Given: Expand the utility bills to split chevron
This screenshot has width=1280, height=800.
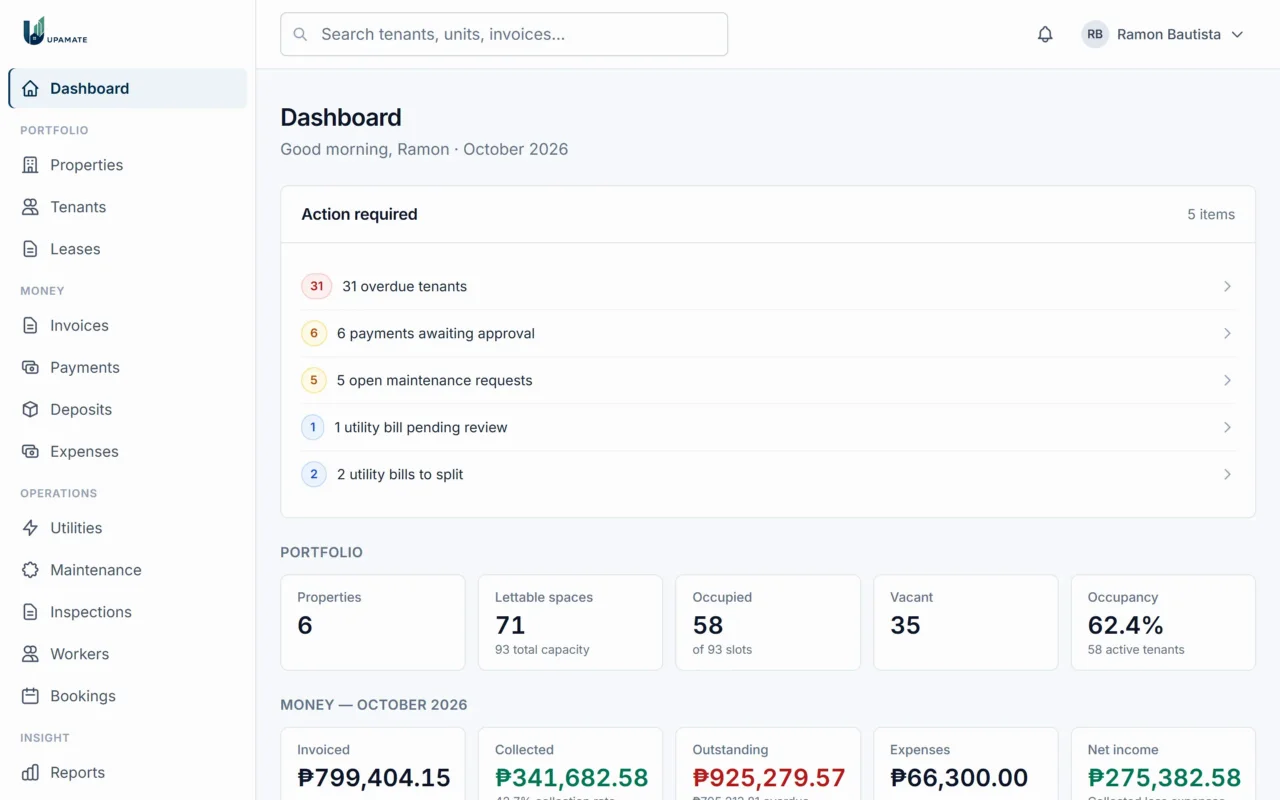Looking at the screenshot, I should 1227,474.
